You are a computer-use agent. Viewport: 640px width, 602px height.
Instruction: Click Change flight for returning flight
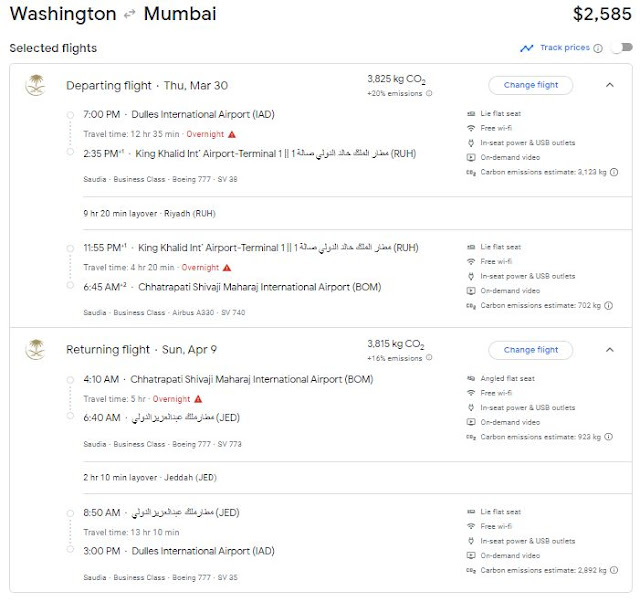pos(530,350)
